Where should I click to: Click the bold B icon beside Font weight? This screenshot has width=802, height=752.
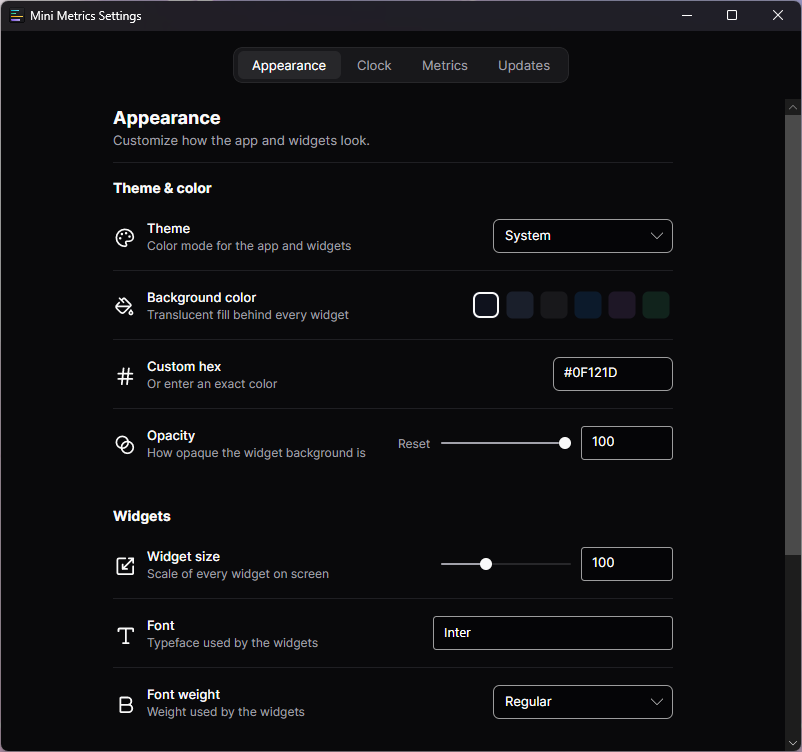(x=125, y=704)
